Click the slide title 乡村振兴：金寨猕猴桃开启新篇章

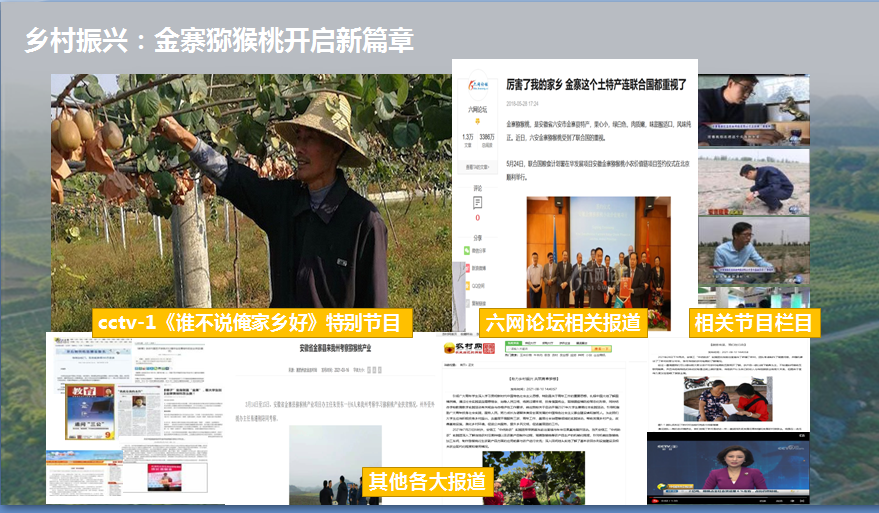(219, 40)
